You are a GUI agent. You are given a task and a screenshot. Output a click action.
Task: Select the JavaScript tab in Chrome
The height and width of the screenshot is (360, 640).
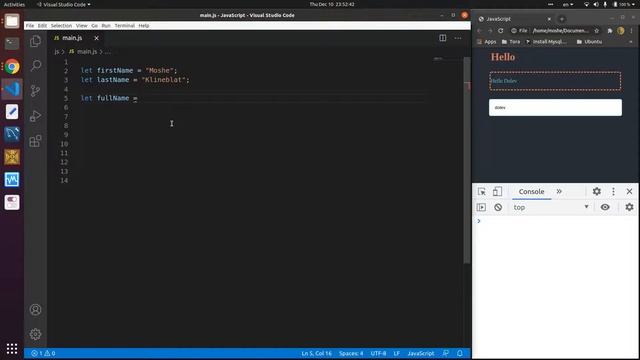[x=514, y=19]
